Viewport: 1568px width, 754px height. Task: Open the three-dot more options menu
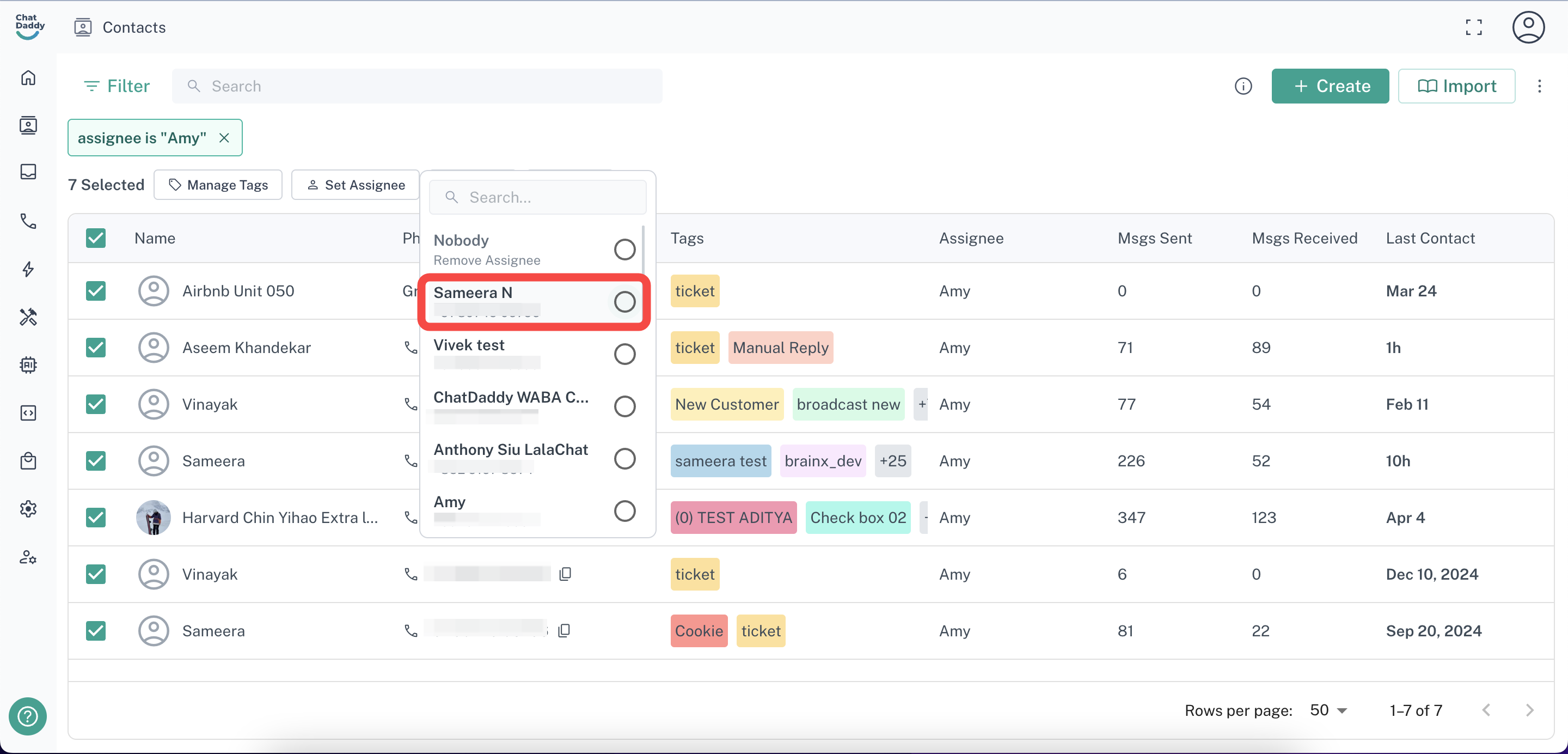point(1539,87)
